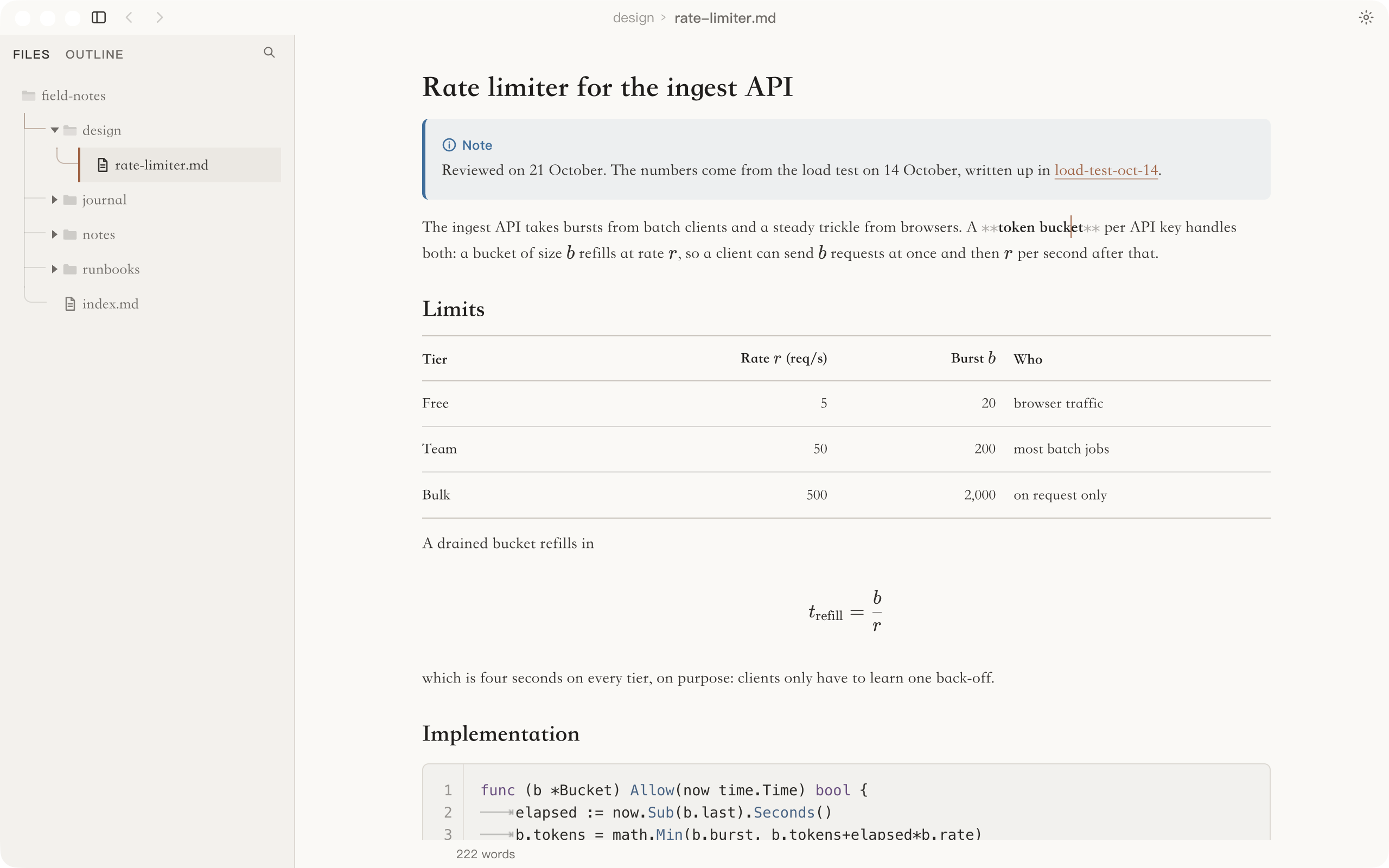Click the Free tier cell

(435, 404)
